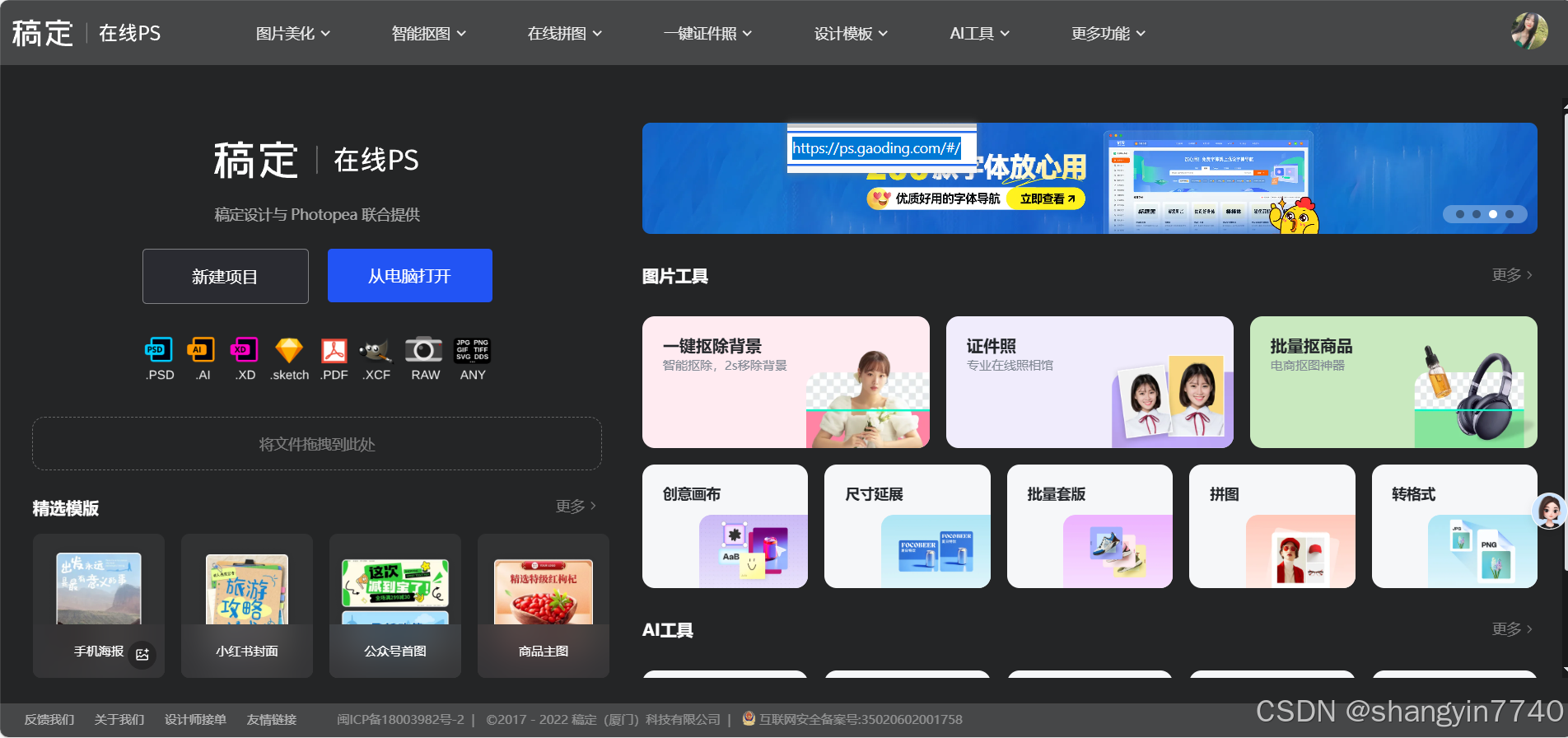
Task: Click the 稿定 logo in header
Action: pyautogui.click(x=43, y=33)
